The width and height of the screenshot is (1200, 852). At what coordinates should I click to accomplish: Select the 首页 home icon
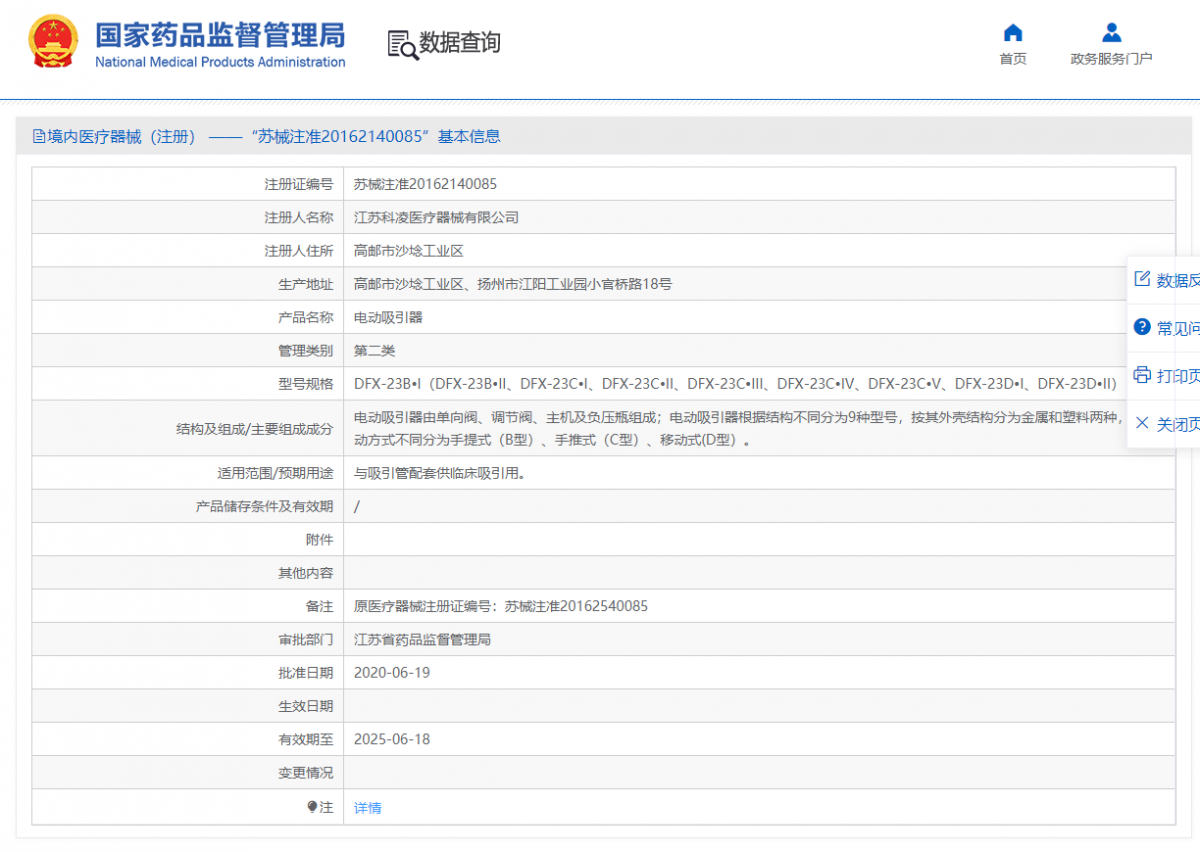click(x=1012, y=32)
